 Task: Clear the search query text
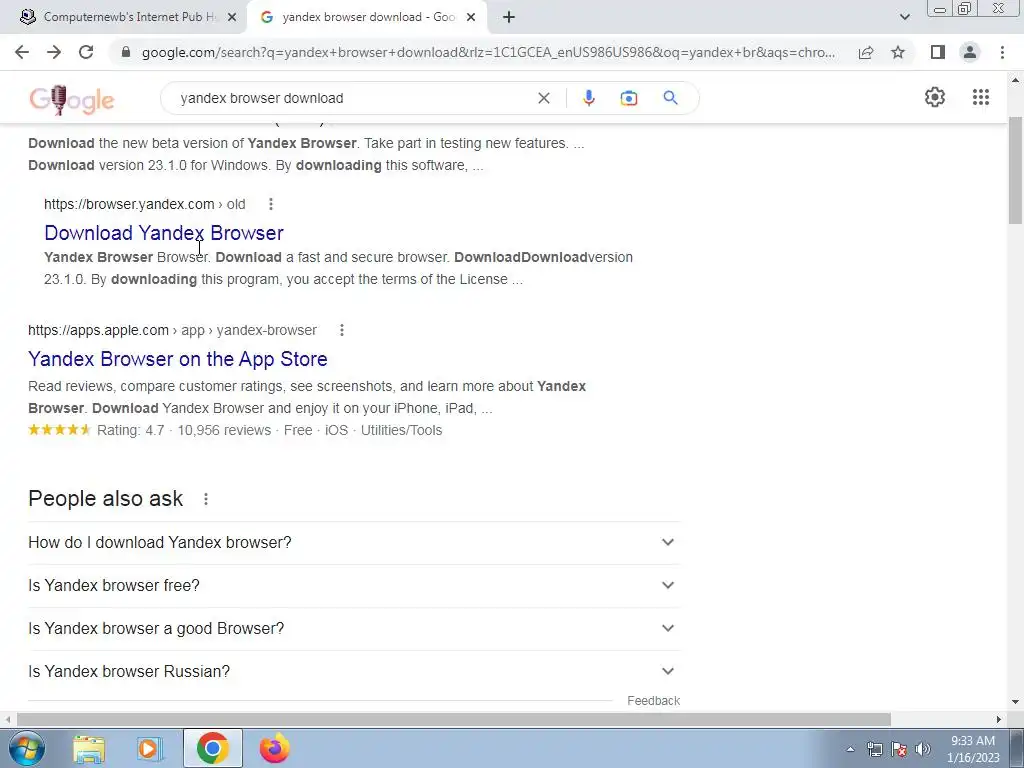click(543, 98)
